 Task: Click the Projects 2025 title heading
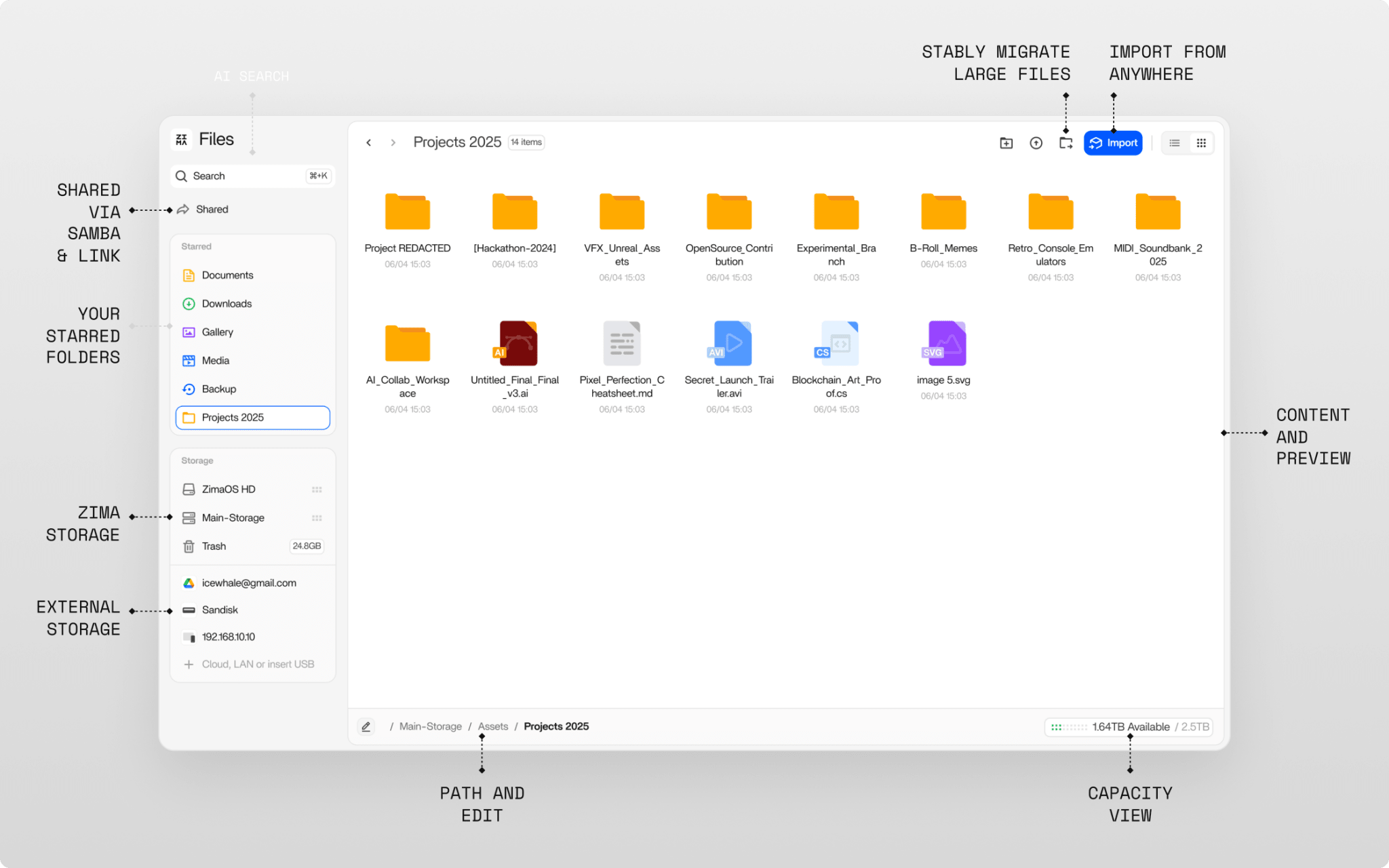coord(457,142)
